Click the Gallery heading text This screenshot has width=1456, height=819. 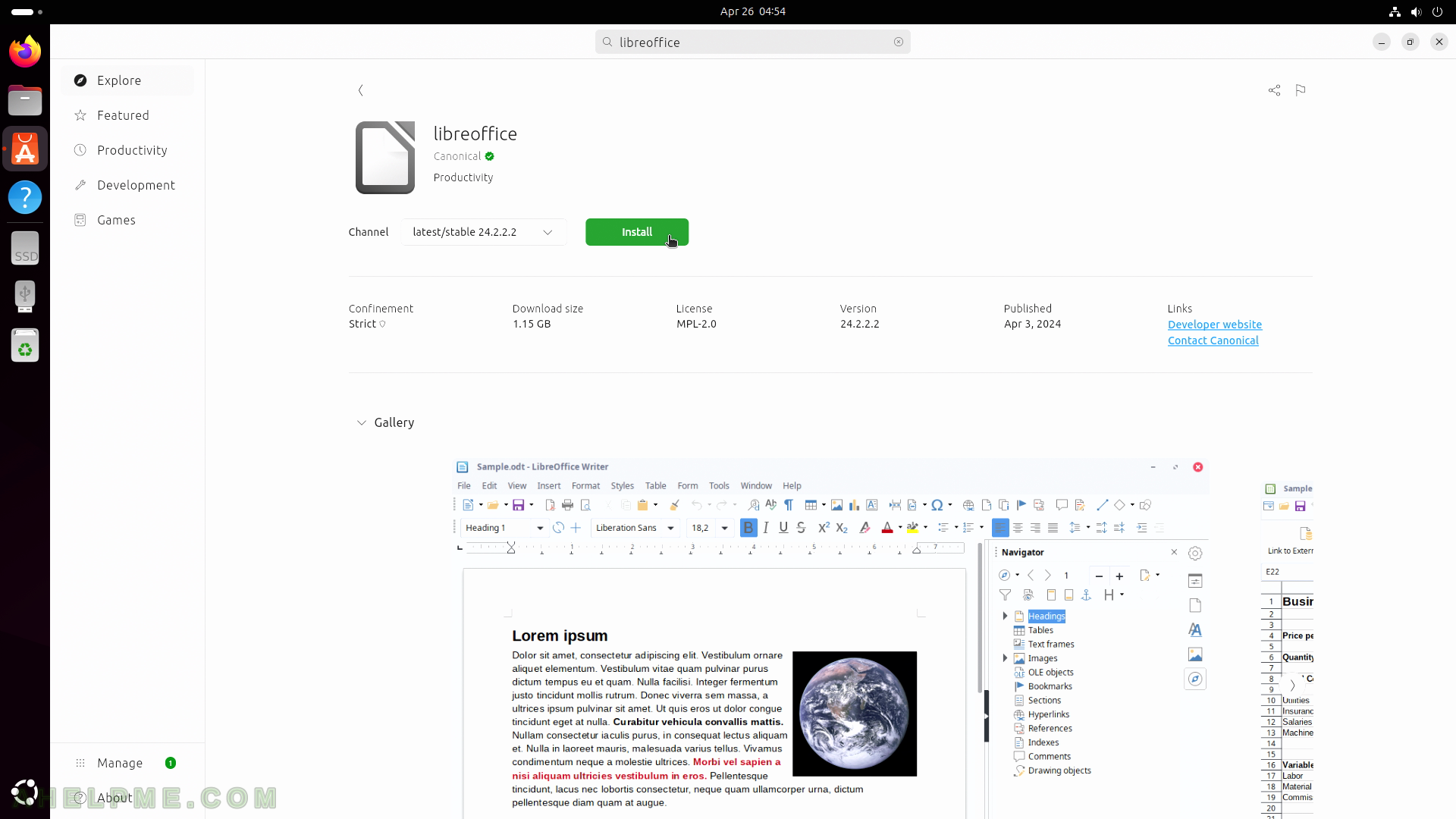pyautogui.click(x=394, y=422)
